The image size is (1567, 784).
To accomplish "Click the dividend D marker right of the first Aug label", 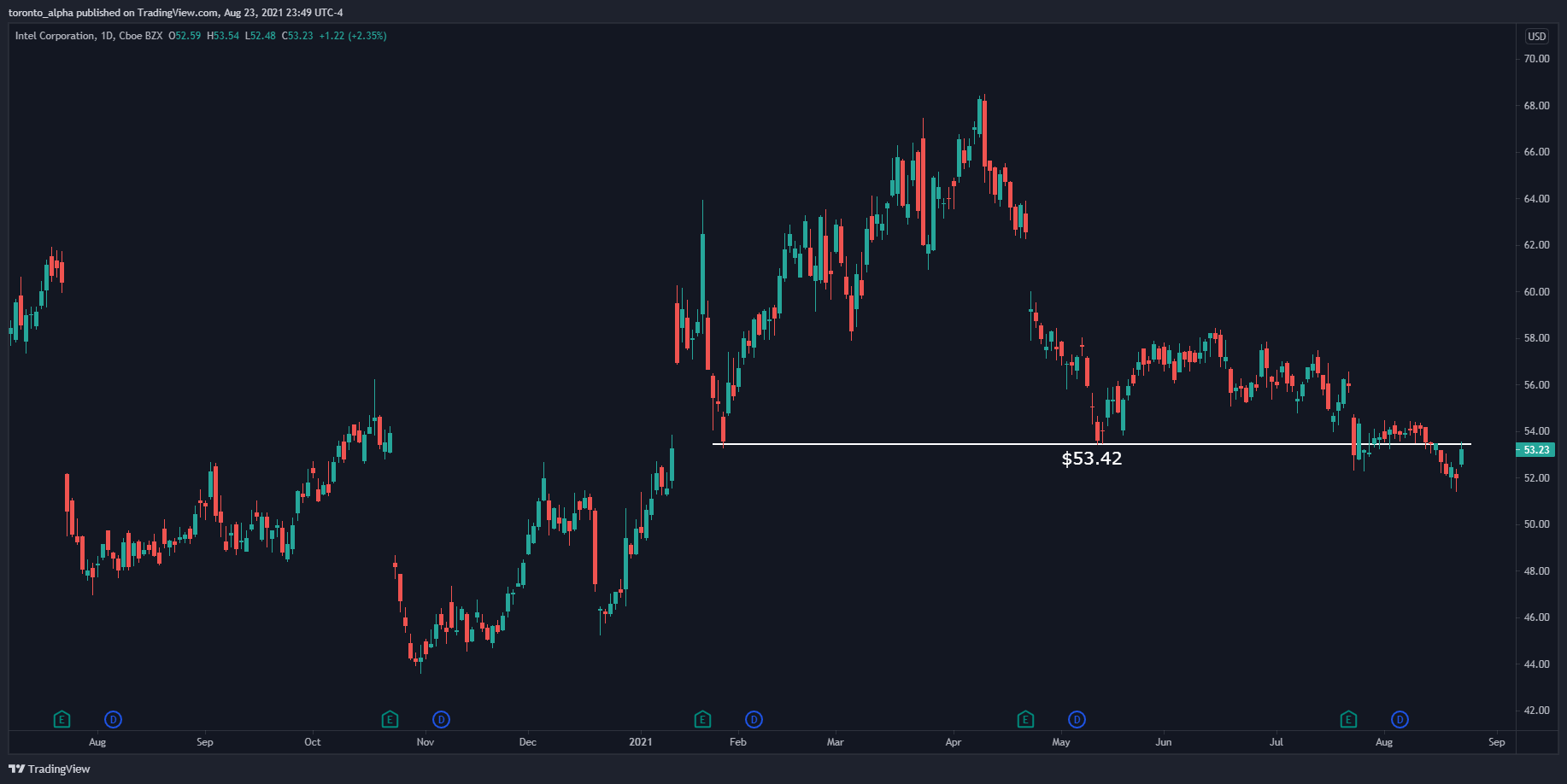I will [x=113, y=719].
